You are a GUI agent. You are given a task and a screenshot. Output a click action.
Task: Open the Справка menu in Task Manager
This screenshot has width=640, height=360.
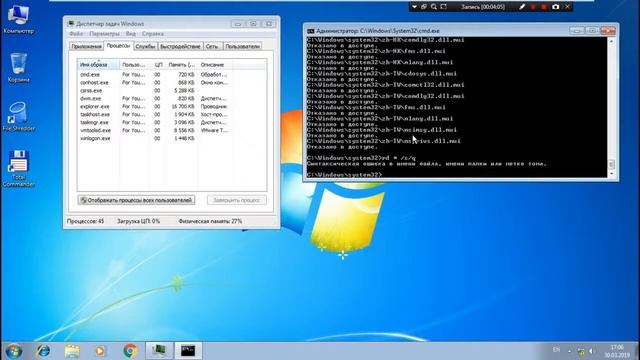tap(153, 34)
